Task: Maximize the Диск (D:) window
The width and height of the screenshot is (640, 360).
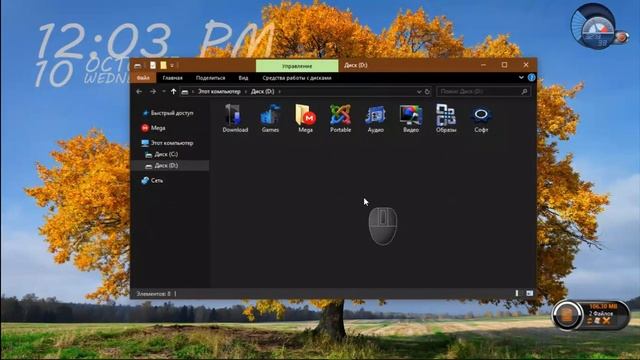Action: tap(504, 65)
